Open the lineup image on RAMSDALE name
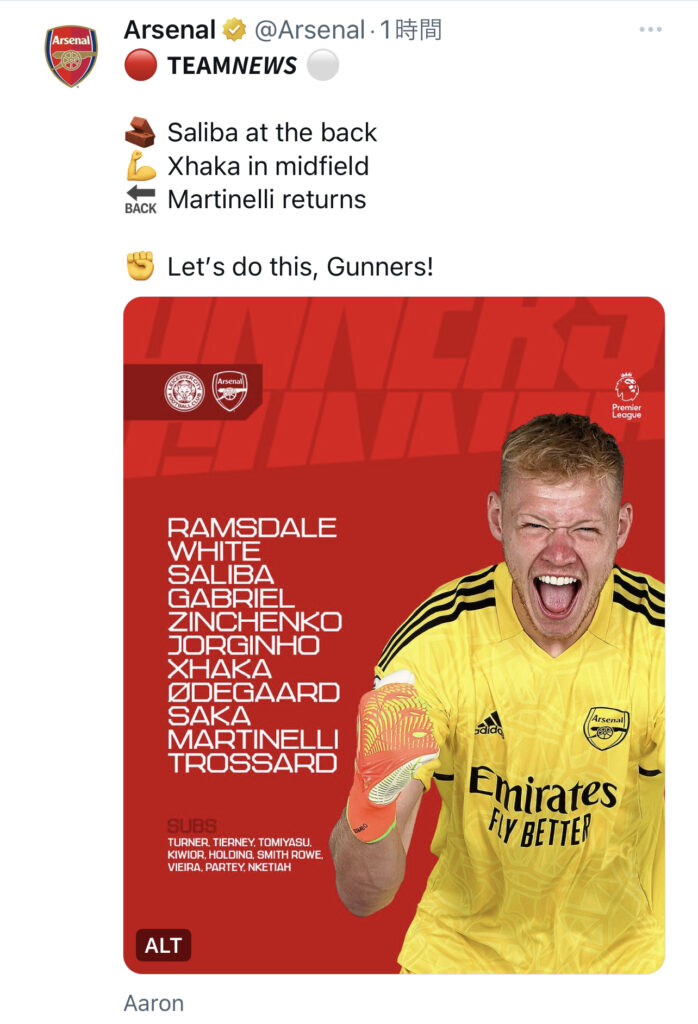 pyautogui.click(x=252, y=528)
